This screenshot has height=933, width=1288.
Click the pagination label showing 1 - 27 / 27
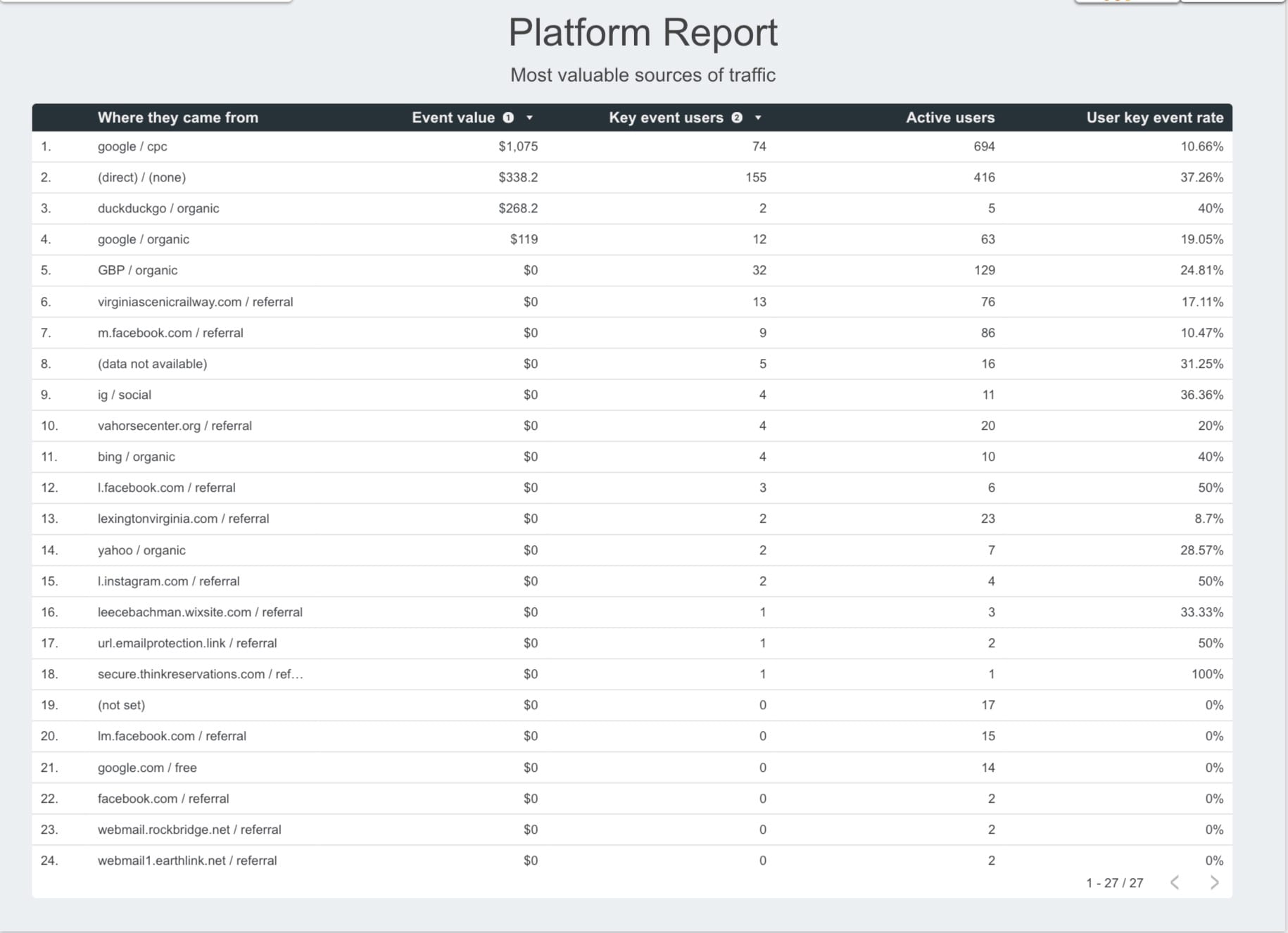tap(1113, 882)
